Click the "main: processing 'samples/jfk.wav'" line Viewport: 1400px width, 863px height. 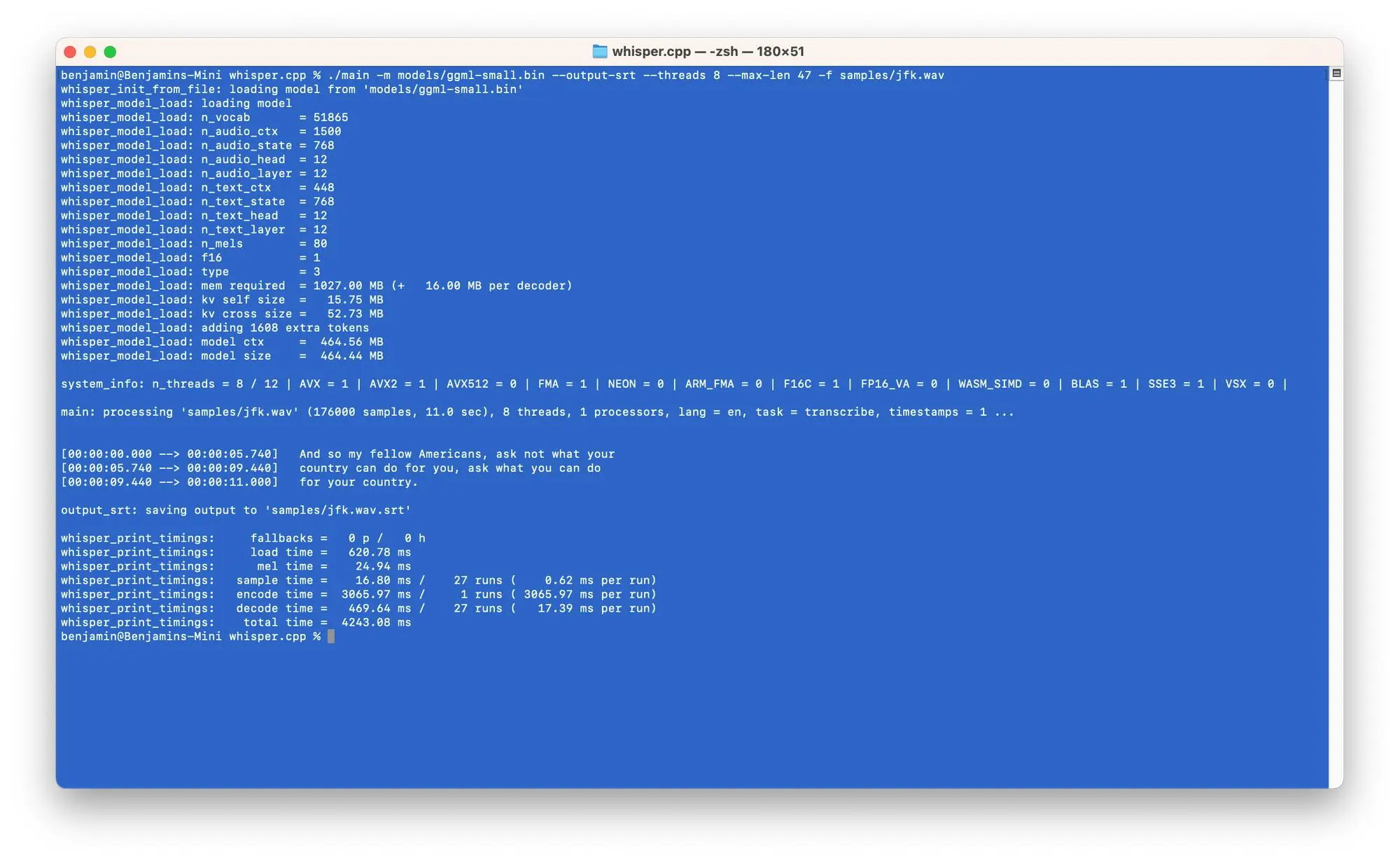point(538,412)
